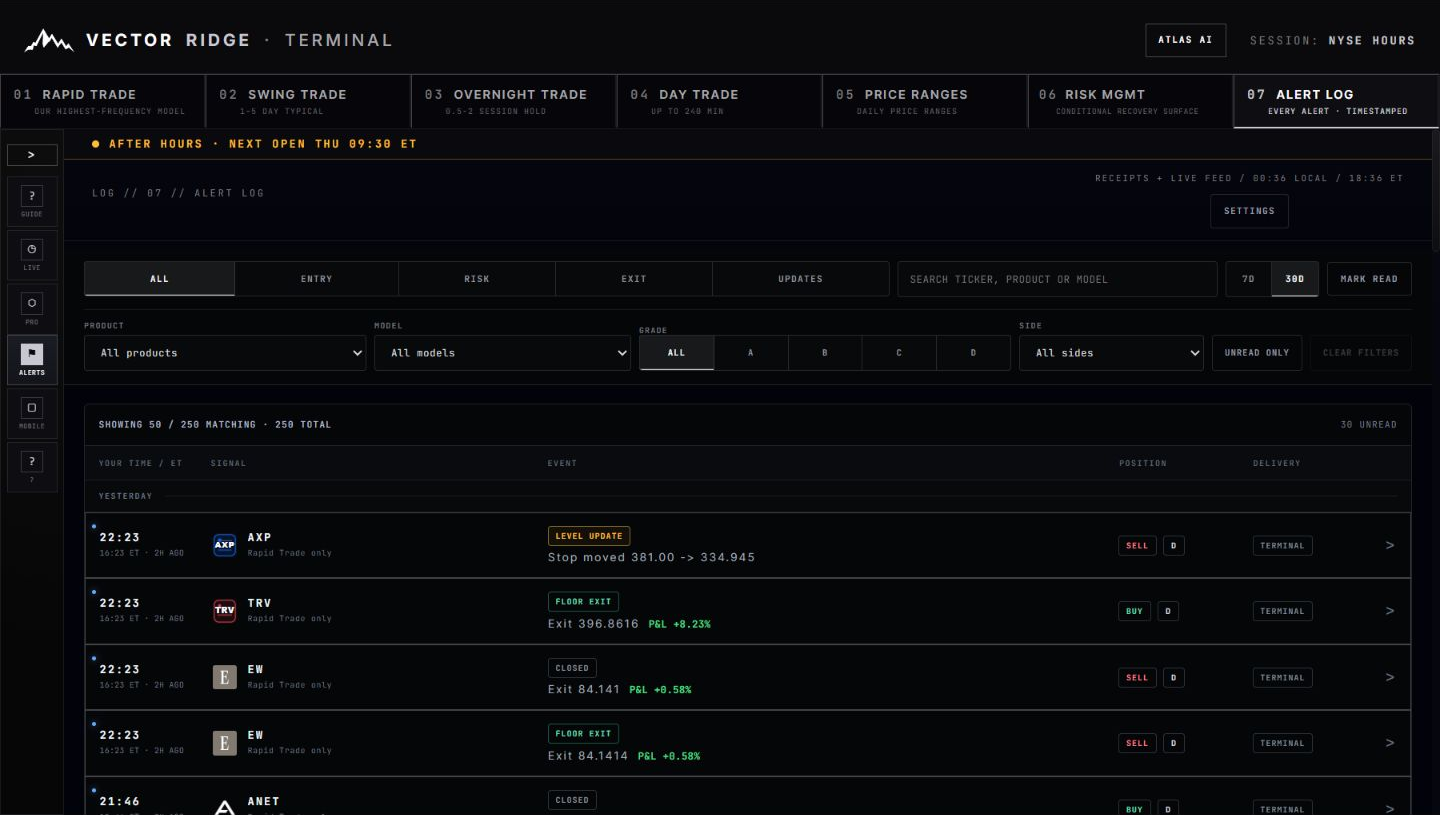The width and height of the screenshot is (1440, 815).
Task: Open the Side dropdown
Action: click(1111, 353)
